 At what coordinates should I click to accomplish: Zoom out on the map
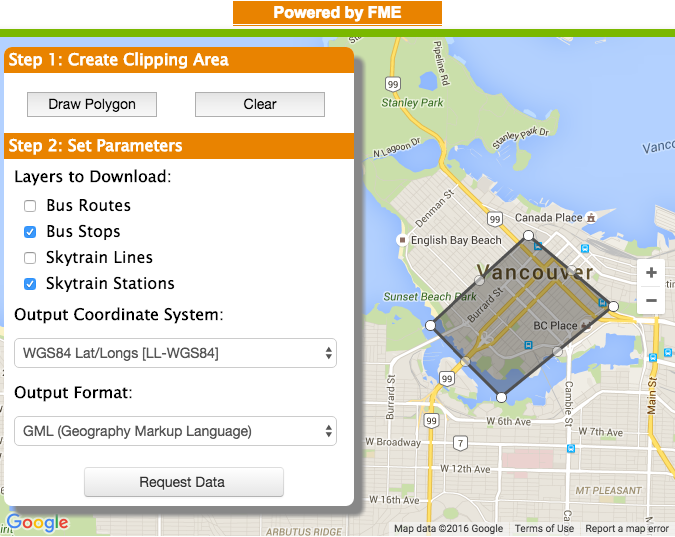651,300
